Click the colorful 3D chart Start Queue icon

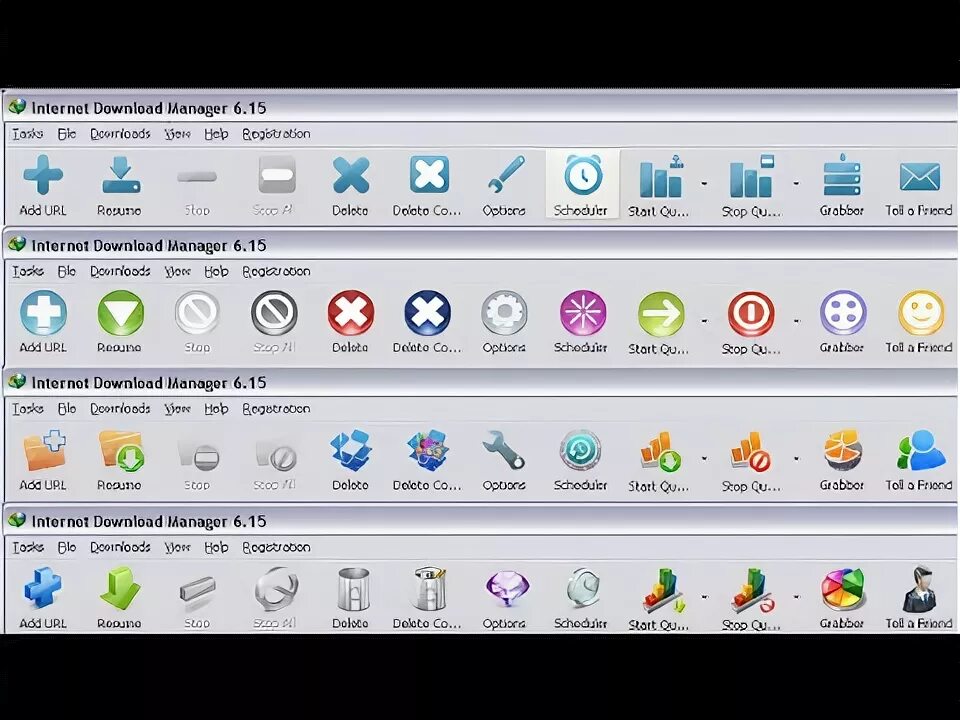664,590
